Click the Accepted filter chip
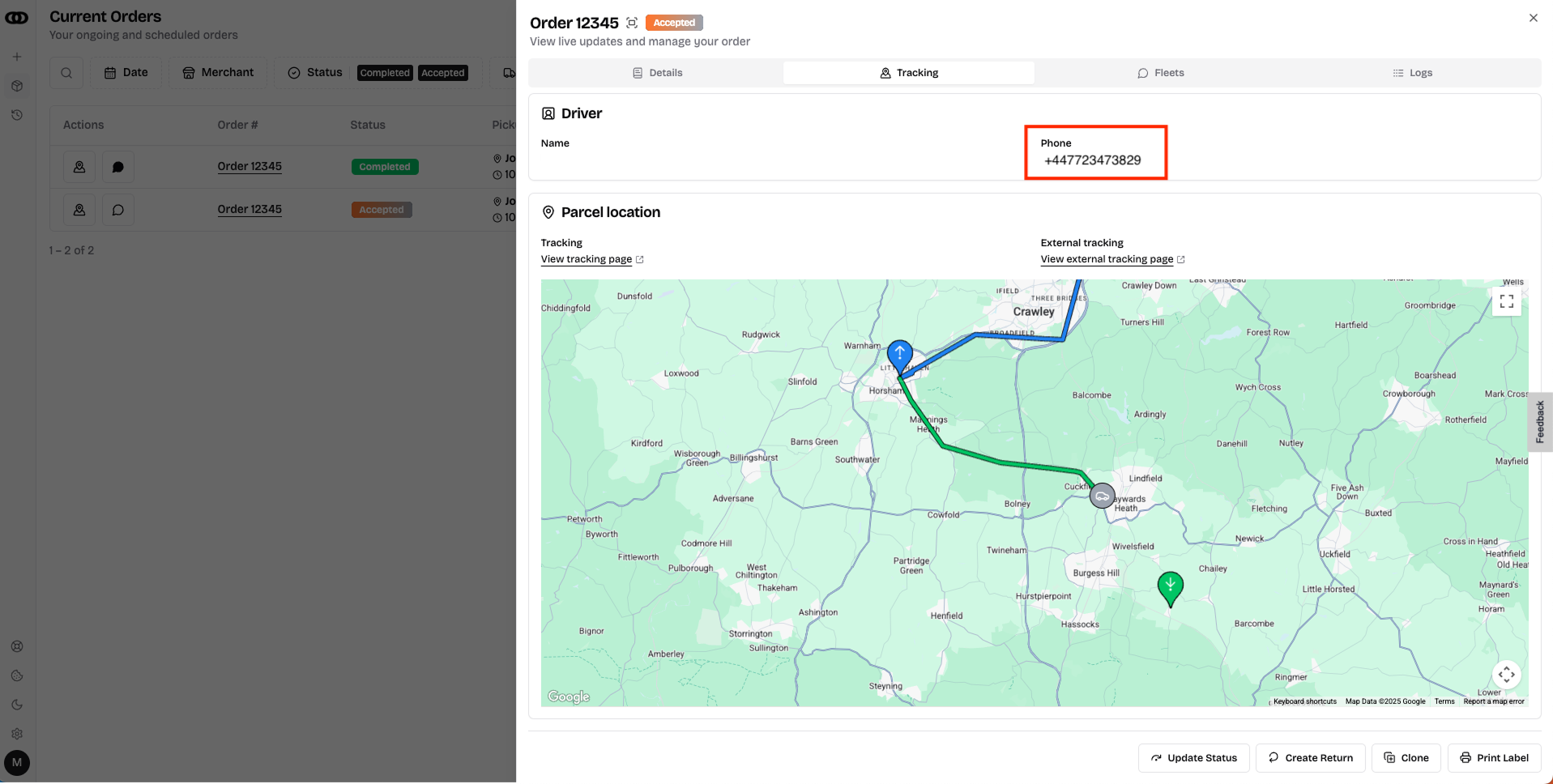The height and width of the screenshot is (784, 1553). point(443,73)
